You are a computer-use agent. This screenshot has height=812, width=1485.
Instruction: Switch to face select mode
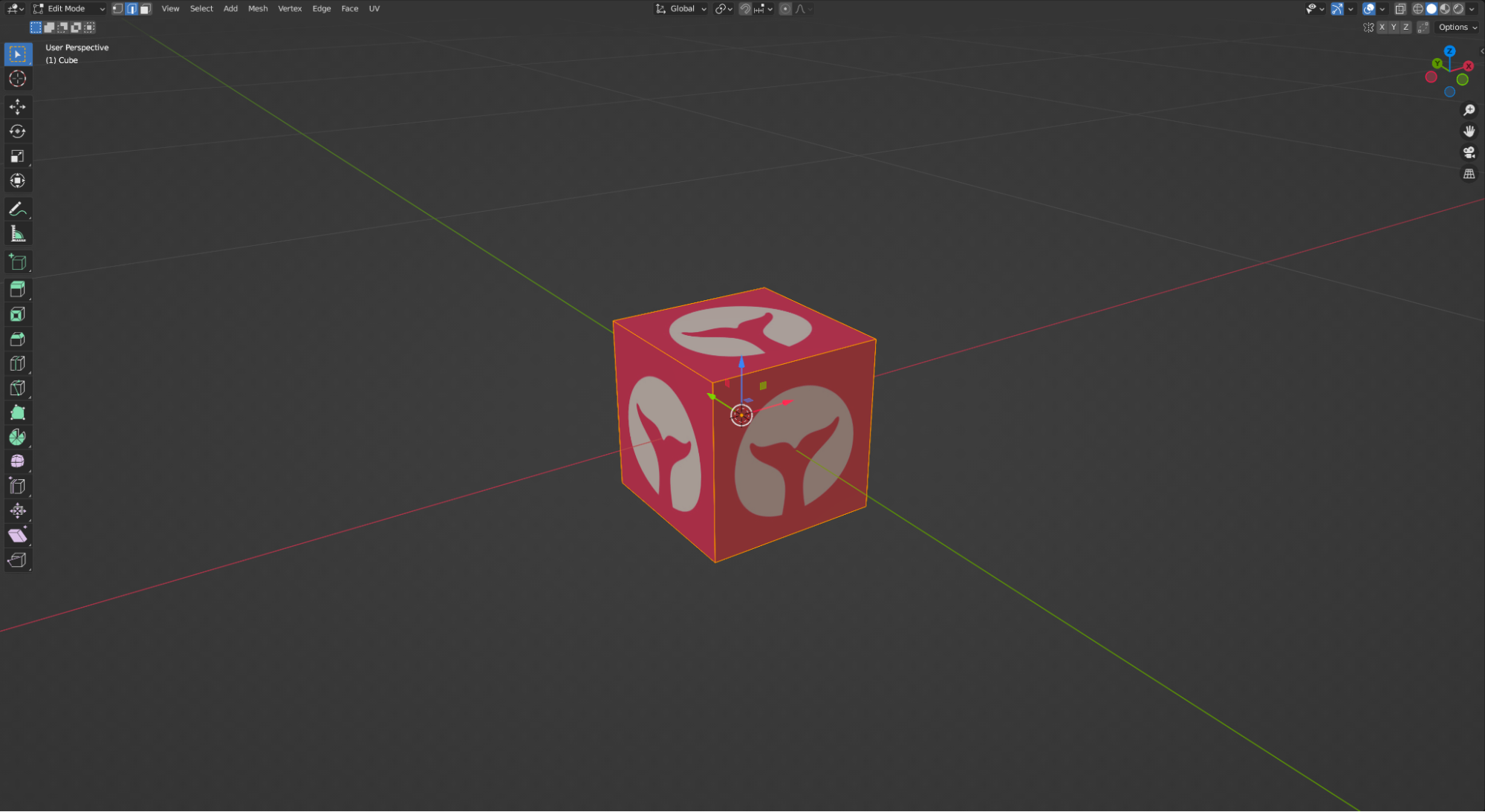[x=146, y=9]
